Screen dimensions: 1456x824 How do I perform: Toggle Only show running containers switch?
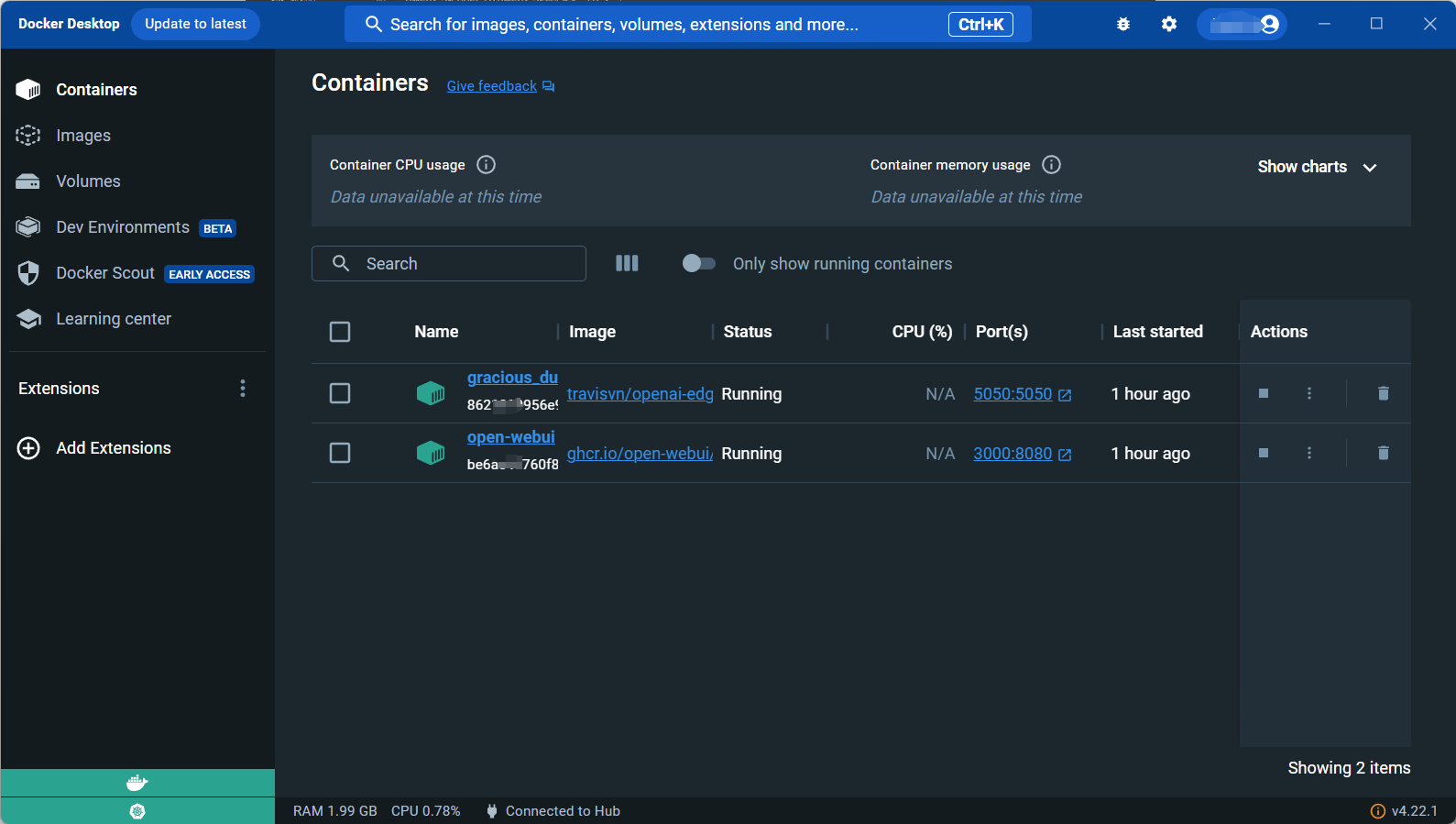tap(698, 264)
